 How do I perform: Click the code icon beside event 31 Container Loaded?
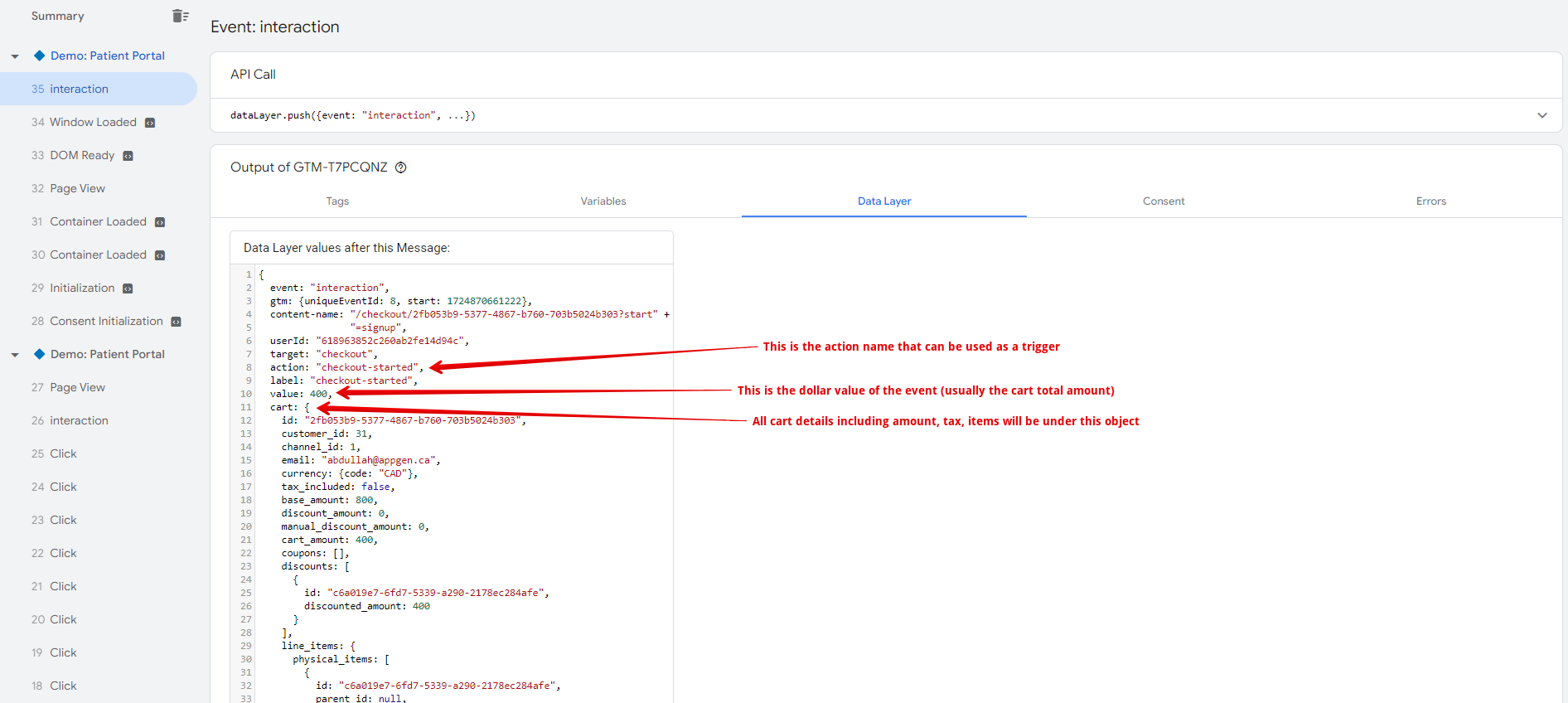click(x=160, y=222)
